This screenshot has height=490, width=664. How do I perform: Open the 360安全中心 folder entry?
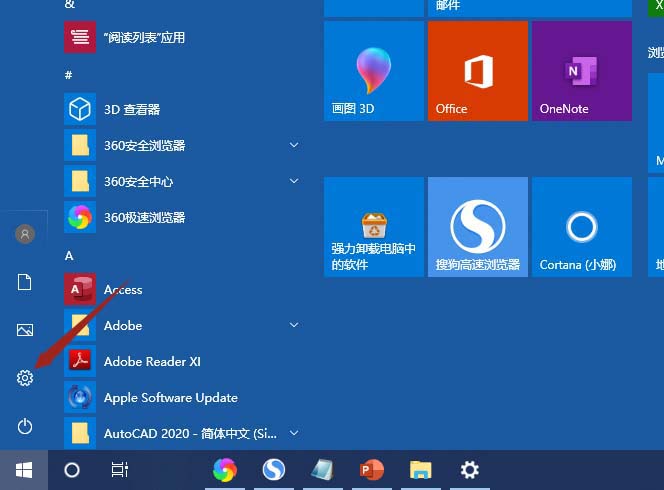[182, 181]
